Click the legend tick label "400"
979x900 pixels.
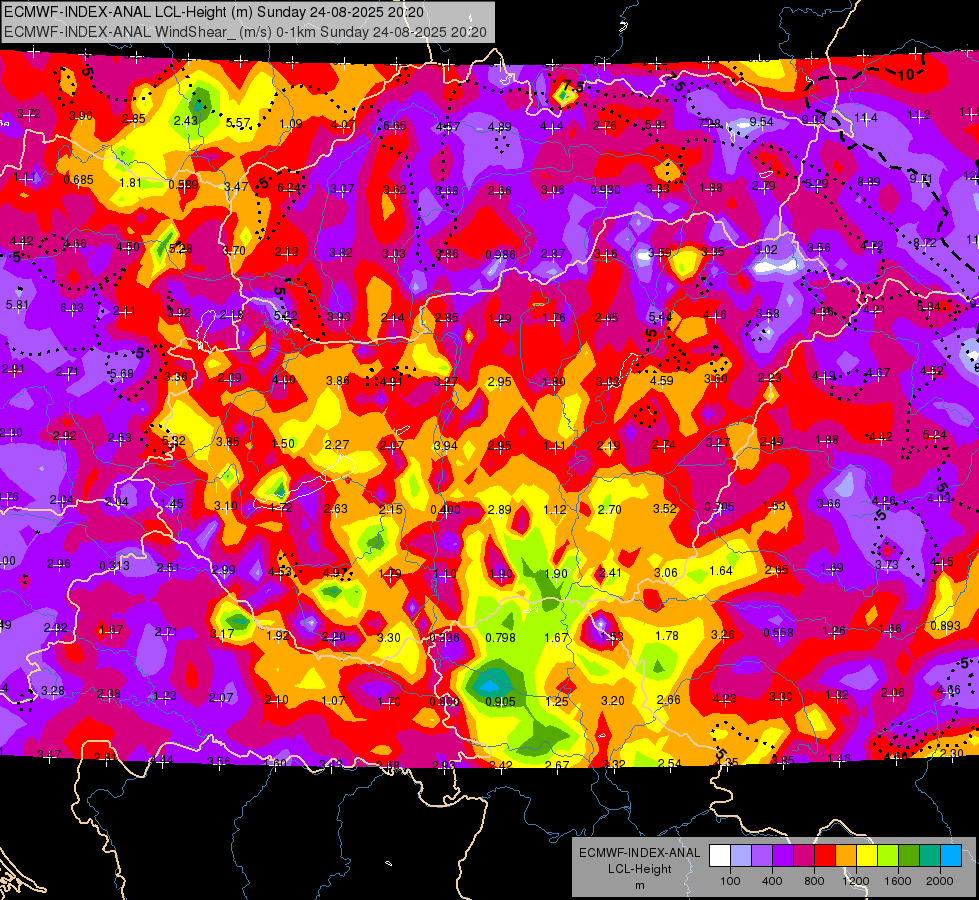point(772,881)
